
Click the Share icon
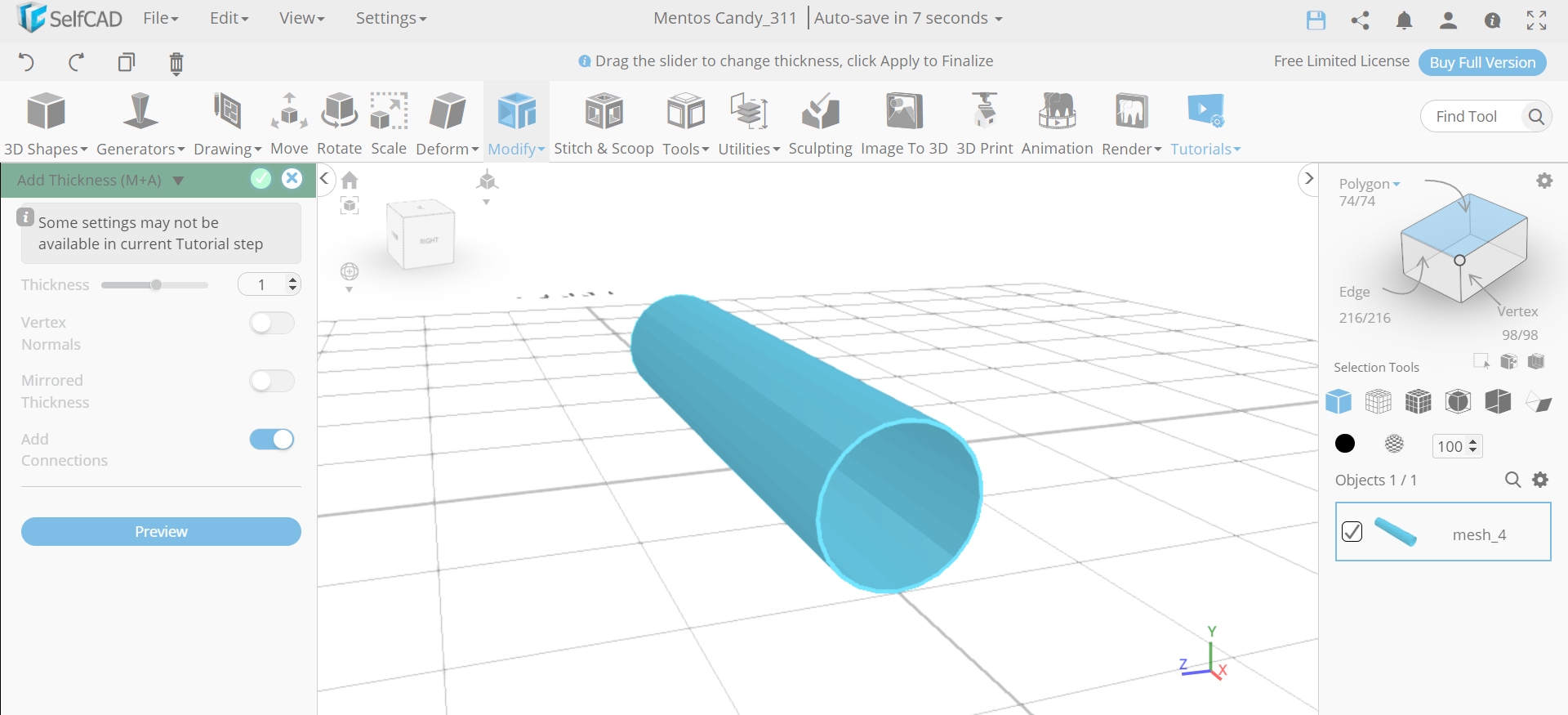click(x=1360, y=20)
